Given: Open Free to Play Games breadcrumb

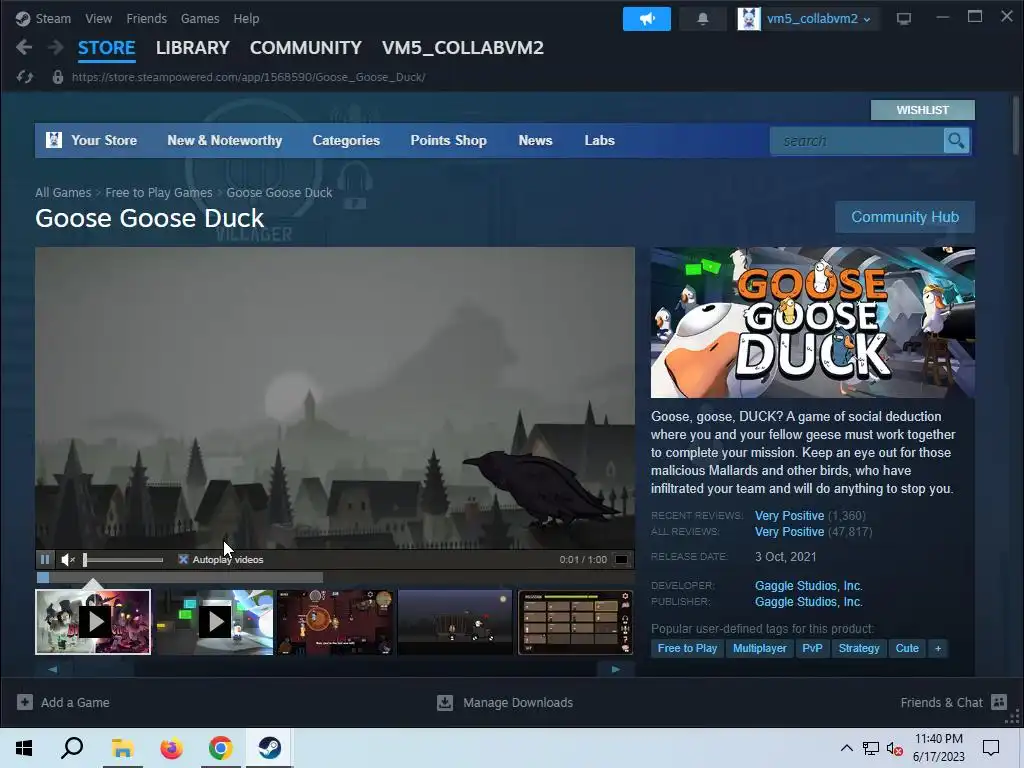Looking at the screenshot, I should (159, 193).
